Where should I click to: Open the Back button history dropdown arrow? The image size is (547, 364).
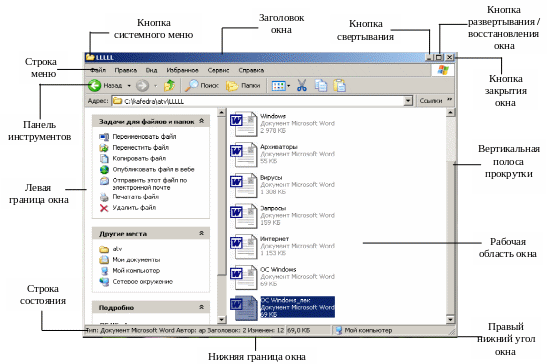click(x=129, y=86)
